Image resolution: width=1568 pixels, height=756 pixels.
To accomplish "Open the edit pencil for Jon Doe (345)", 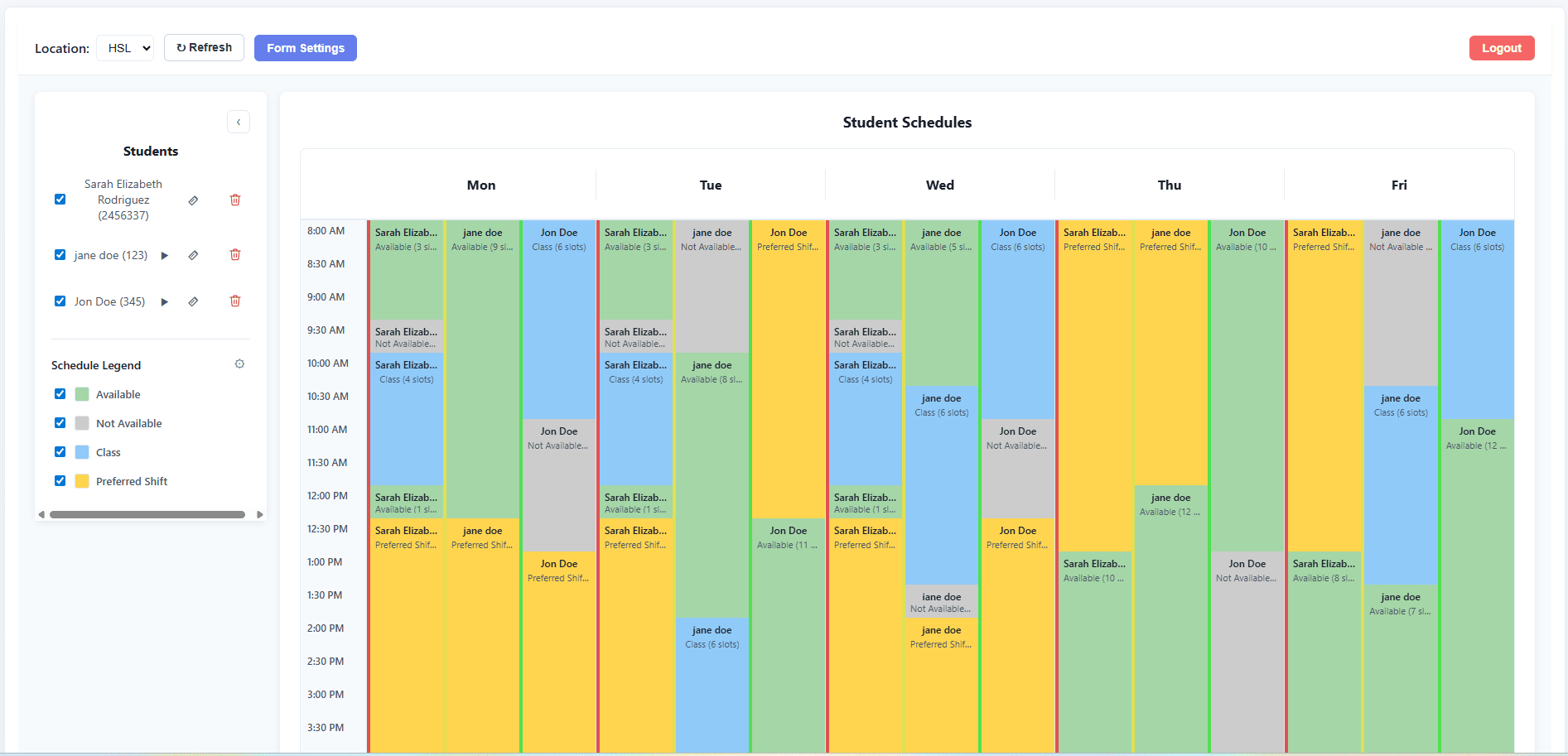I will [x=193, y=301].
